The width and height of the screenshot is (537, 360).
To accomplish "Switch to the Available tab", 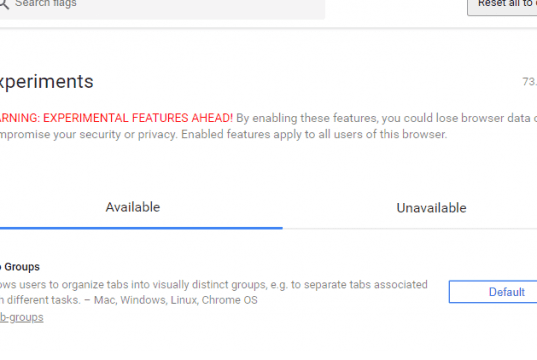I will 133,207.
